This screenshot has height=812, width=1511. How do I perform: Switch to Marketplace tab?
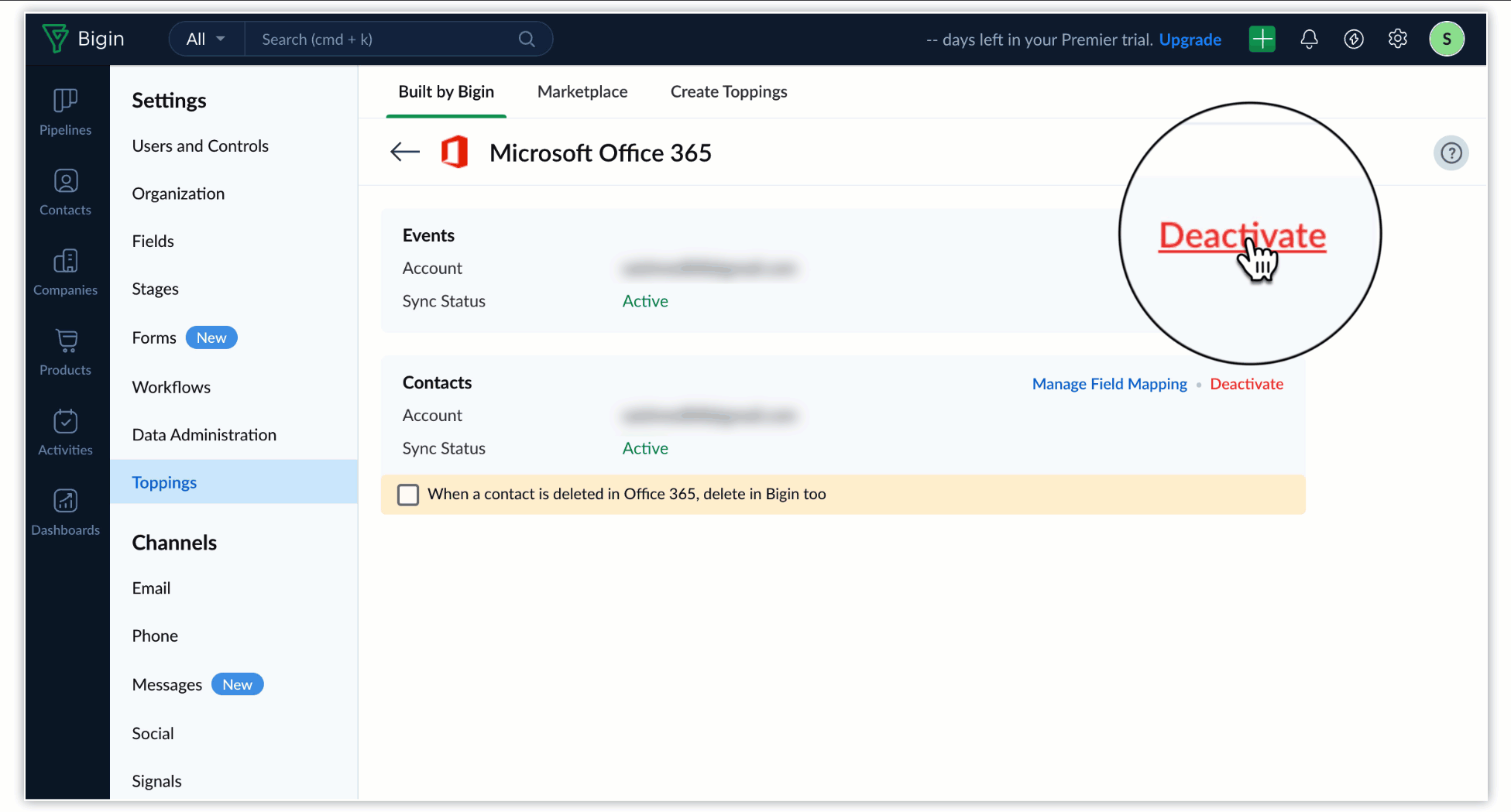[582, 91]
